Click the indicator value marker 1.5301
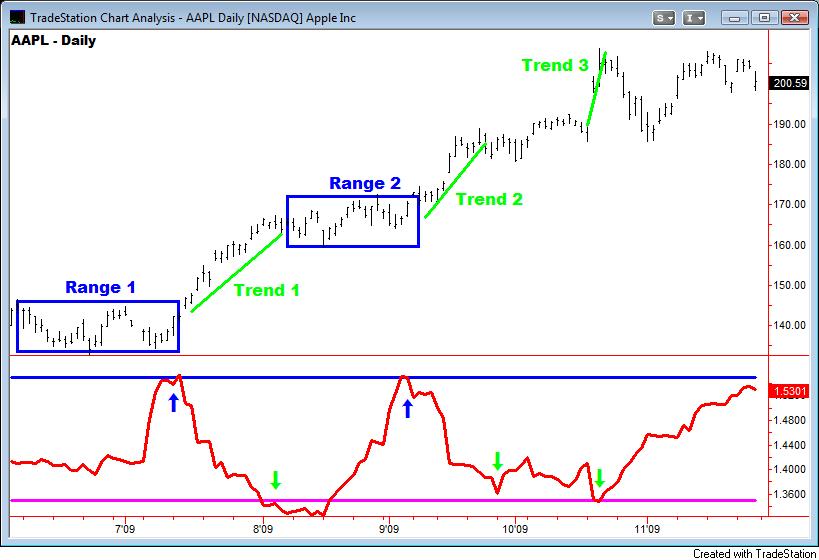The image size is (819, 560). (789, 391)
